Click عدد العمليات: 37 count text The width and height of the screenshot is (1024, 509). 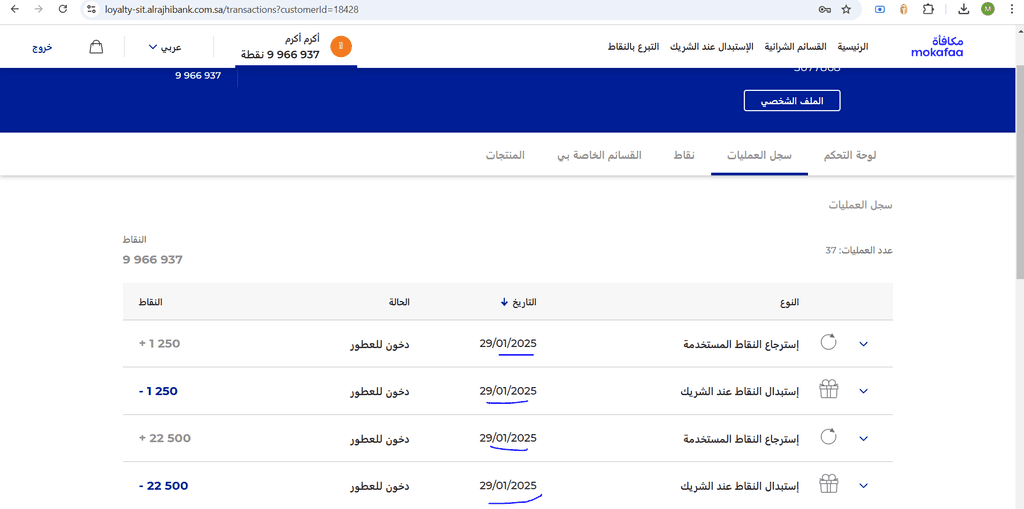tap(859, 250)
